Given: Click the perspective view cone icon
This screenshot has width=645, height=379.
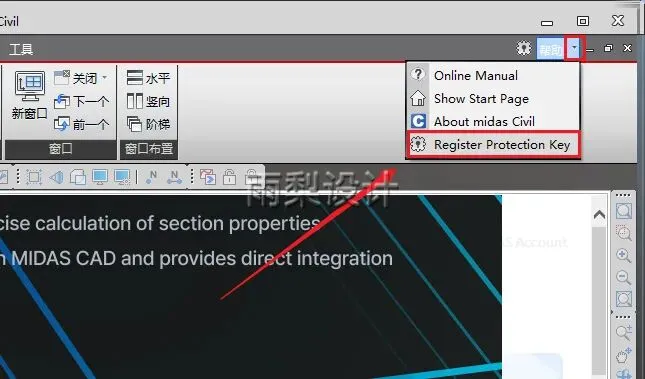Looking at the screenshot, I should pyautogui.click(x=56, y=177).
